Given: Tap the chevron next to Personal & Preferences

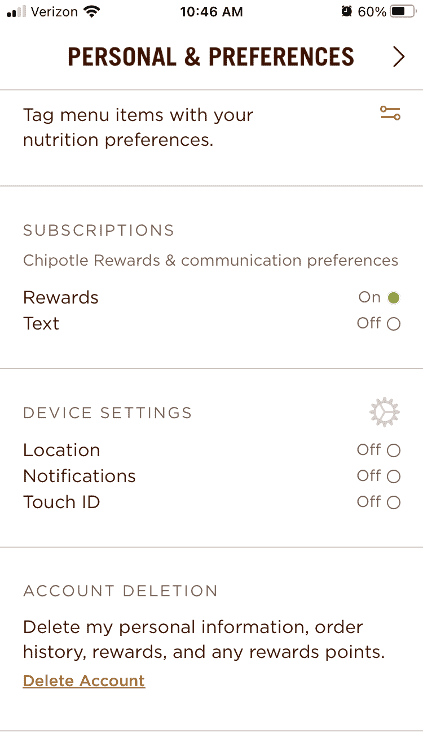Looking at the screenshot, I should click(399, 57).
